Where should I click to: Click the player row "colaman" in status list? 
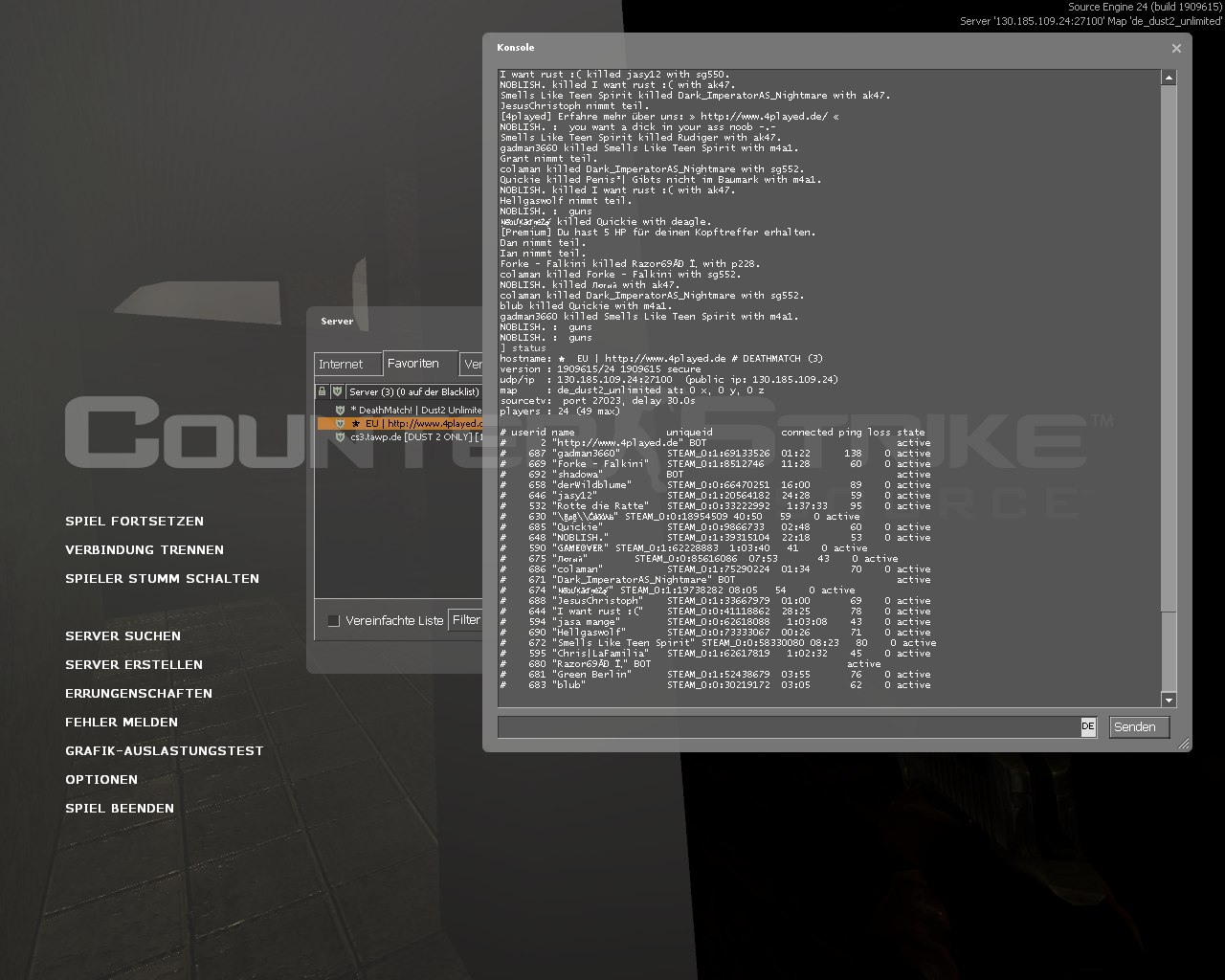pyautogui.click(x=715, y=569)
